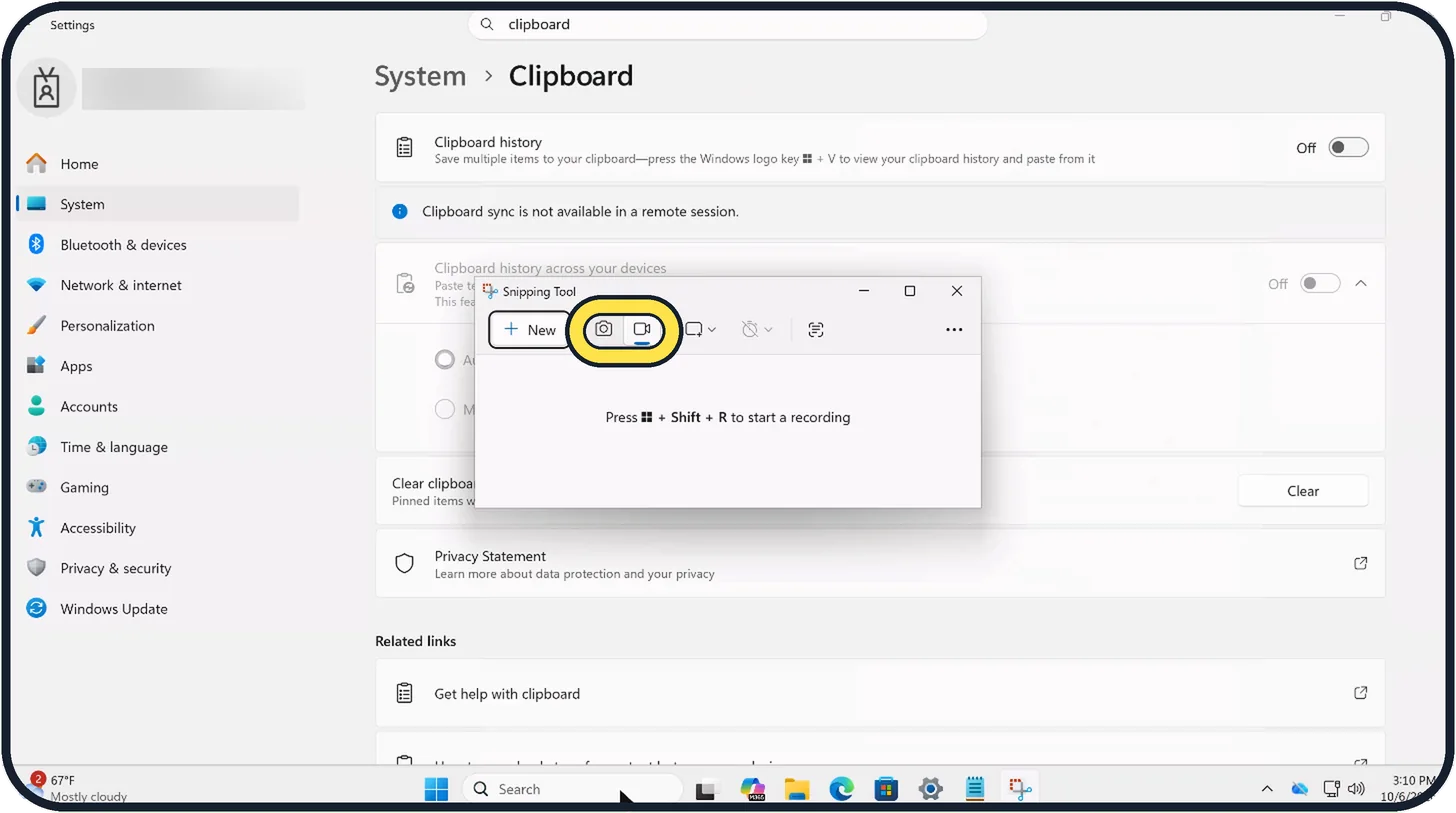Click the network tray icon
The width and height of the screenshot is (1456, 813).
click(1331, 789)
